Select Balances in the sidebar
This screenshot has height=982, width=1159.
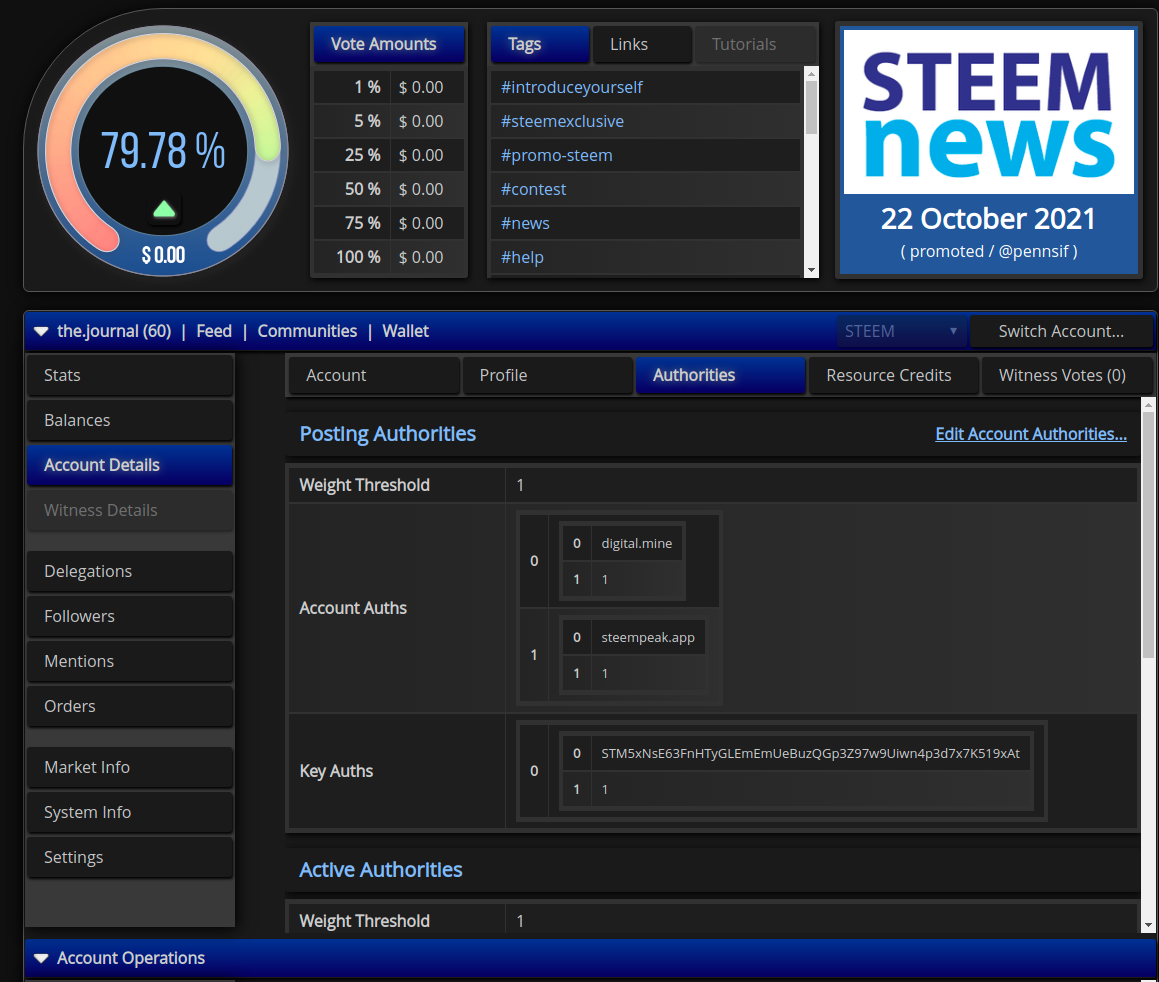(130, 420)
